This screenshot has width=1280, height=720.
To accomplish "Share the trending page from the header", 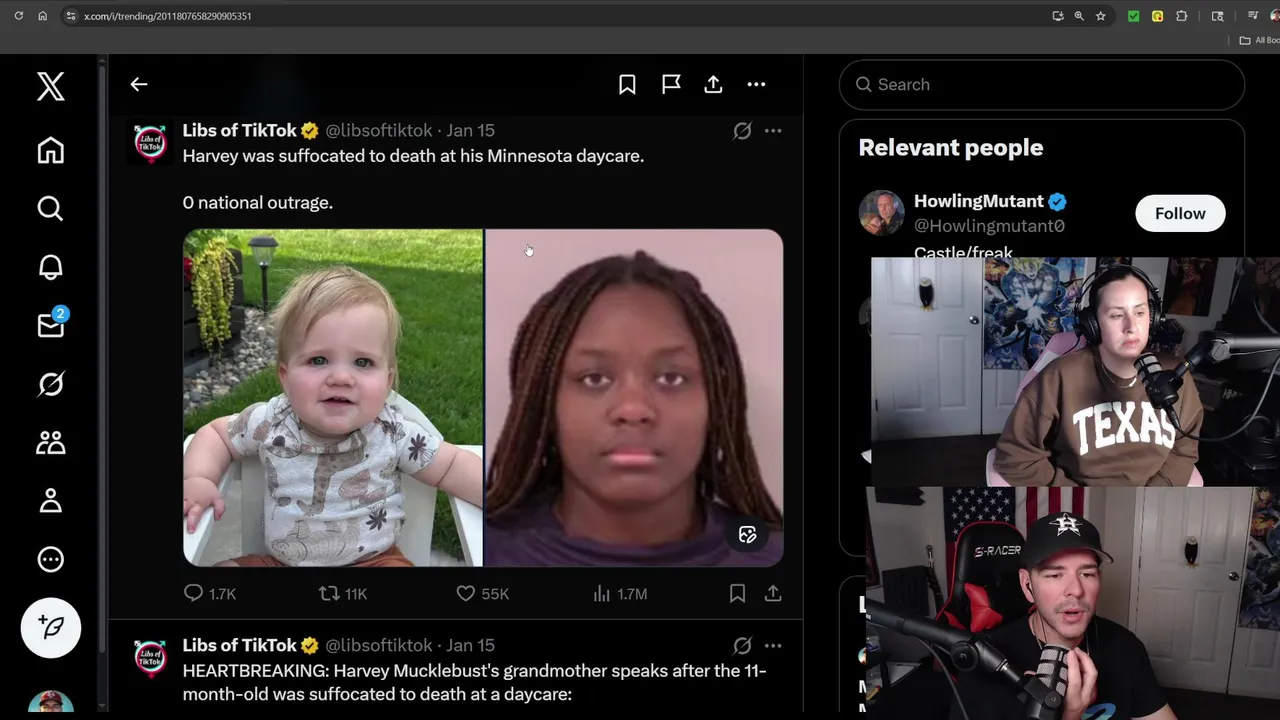I will click(713, 85).
